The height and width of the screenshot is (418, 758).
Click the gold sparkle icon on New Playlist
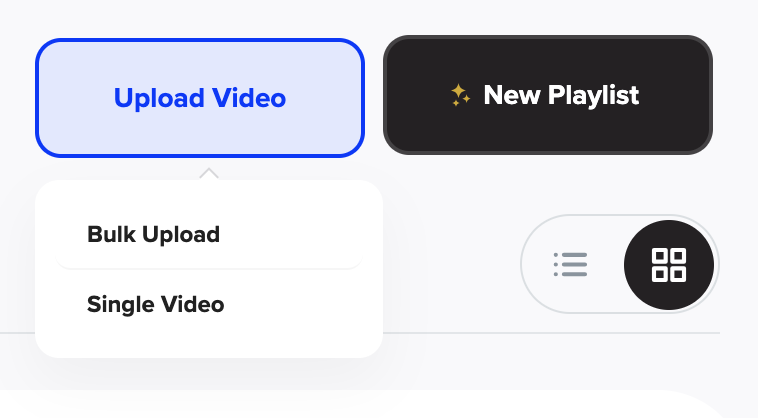[x=460, y=95]
